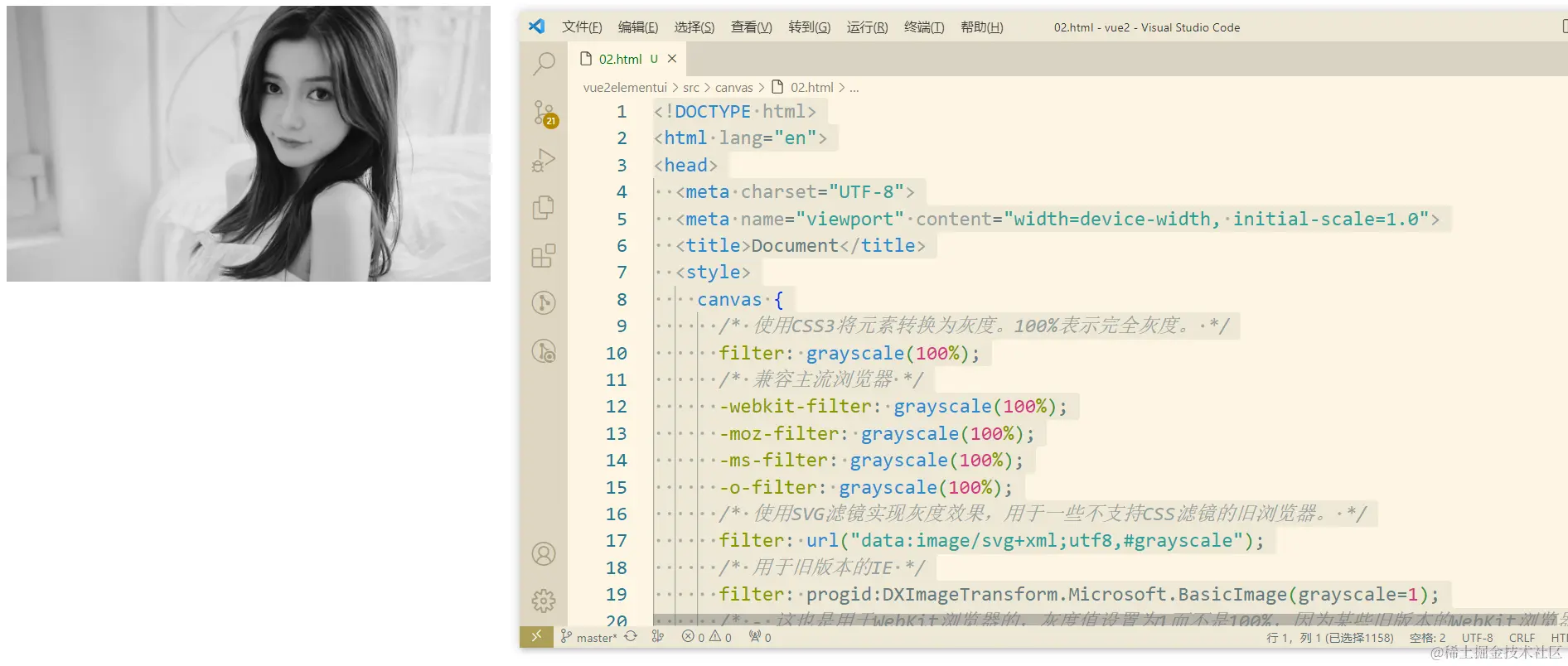The height and width of the screenshot is (666, 1568).
Task: Open the 选择(S) menu
Action: coord(694,27)
